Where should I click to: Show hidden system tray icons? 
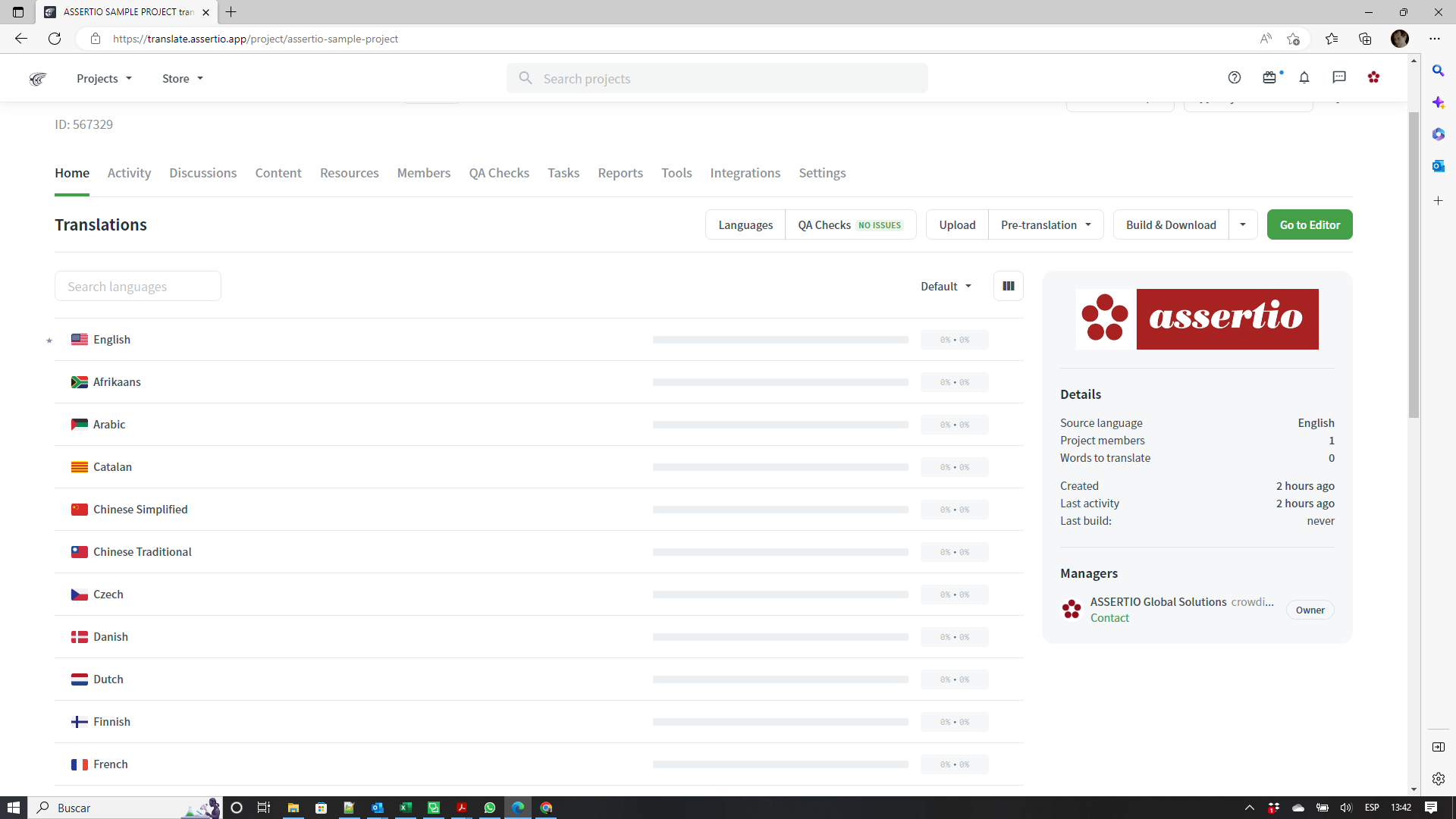tap(1250, 808)
